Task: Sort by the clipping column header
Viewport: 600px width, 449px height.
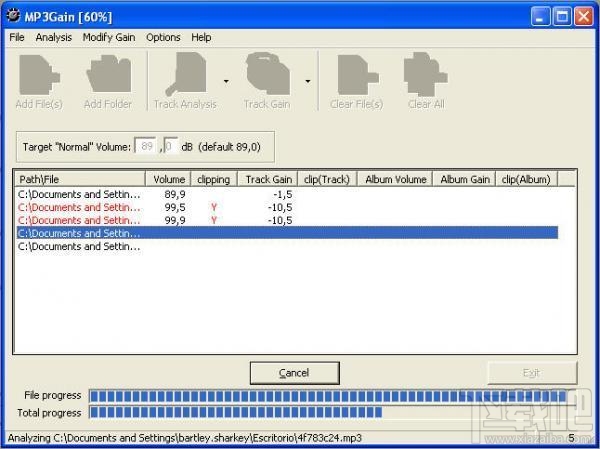Action: pos(214,179)
